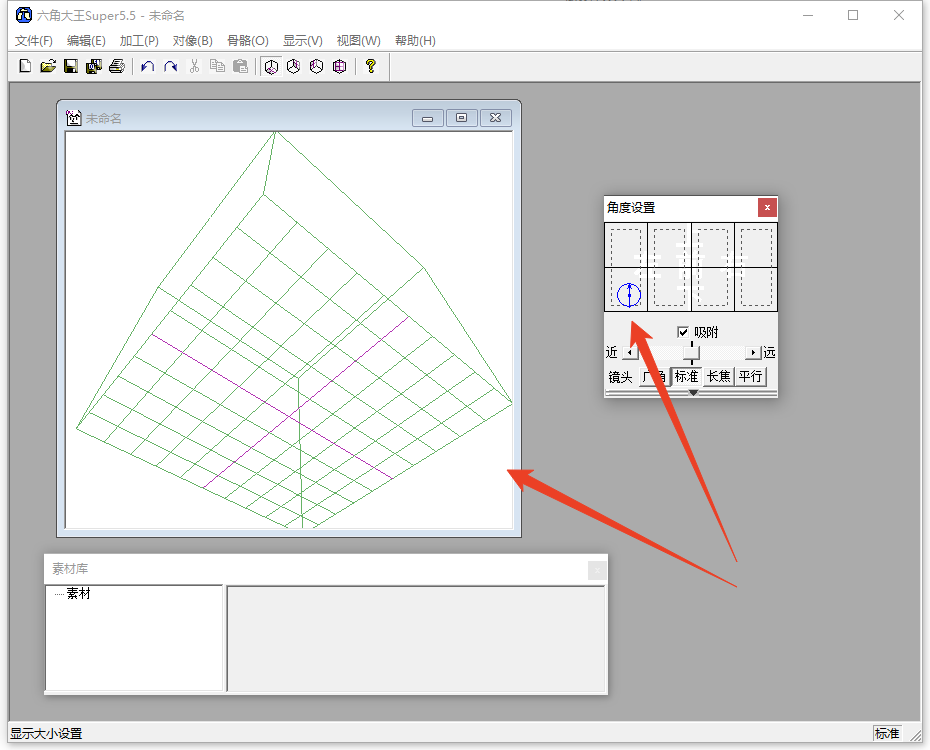This screenshot has width=930, height=750.
Task: Click the New file toolbar icon
Action: (25, 67)
